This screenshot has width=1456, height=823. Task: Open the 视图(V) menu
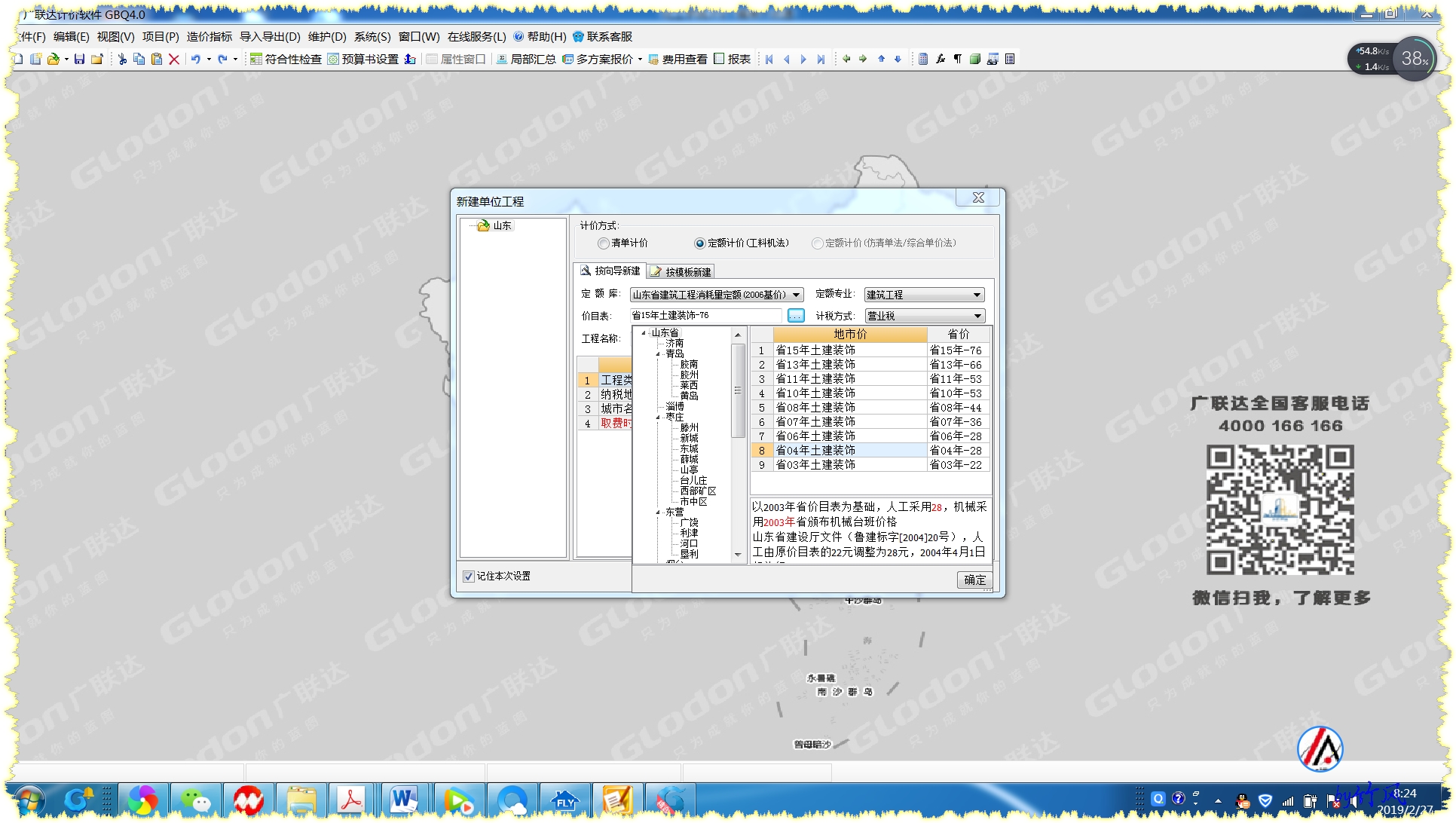115,36
